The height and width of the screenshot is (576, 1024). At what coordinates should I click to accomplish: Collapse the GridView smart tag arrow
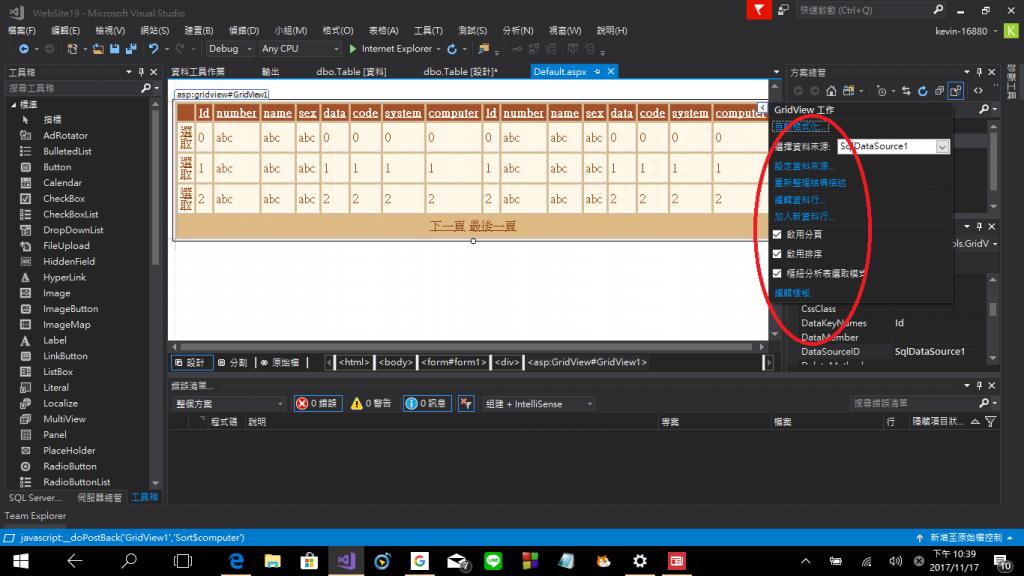point(762,107)
